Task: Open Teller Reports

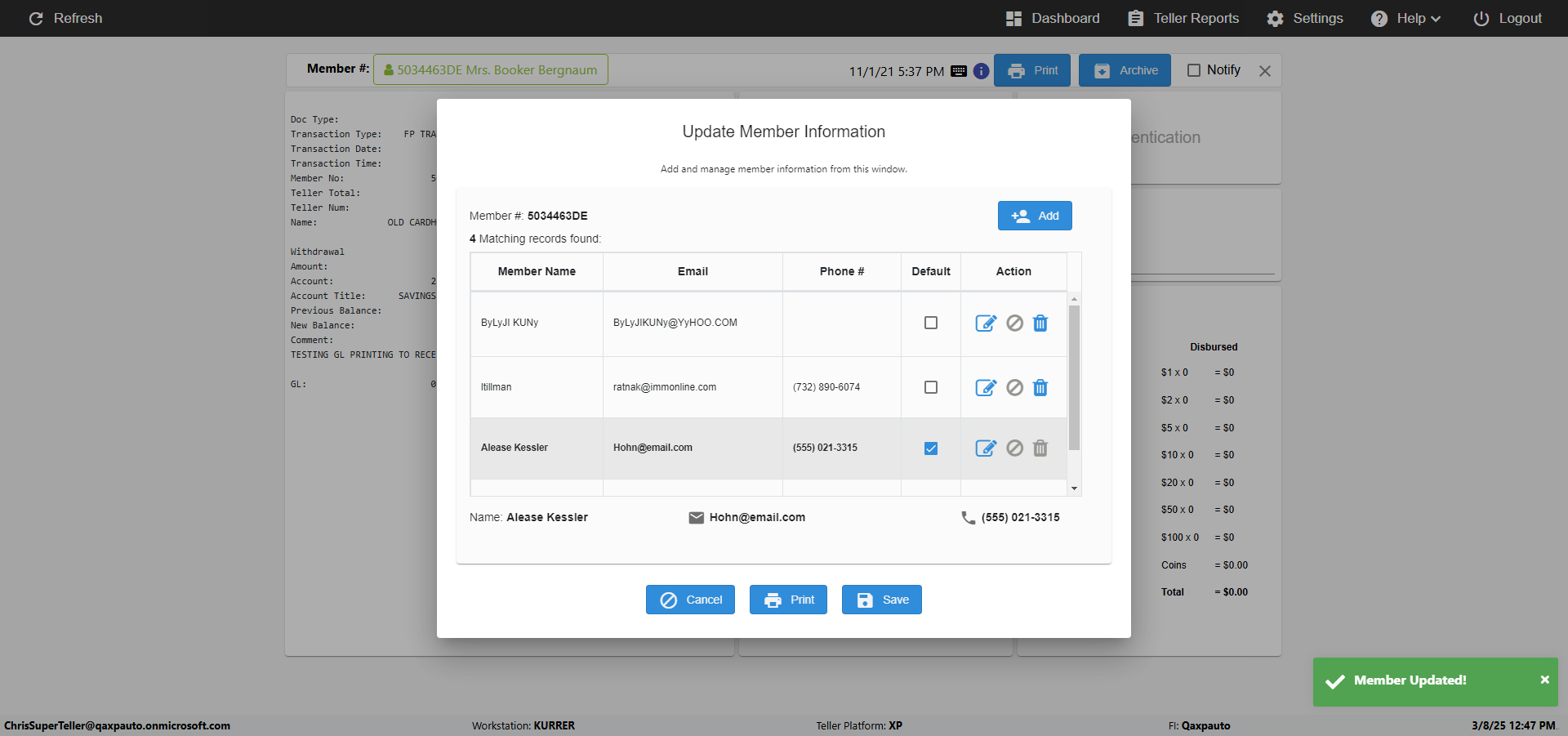Action: (1183, 18)
